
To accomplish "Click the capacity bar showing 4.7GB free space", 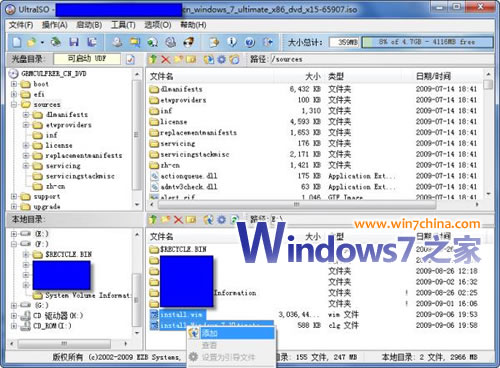I will [427, 42].
